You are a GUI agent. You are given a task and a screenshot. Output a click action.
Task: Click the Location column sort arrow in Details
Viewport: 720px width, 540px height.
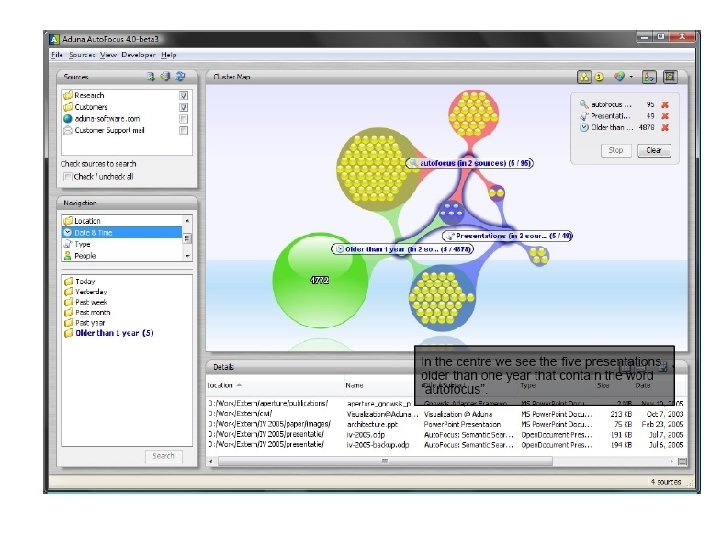(x=239, y=385)
